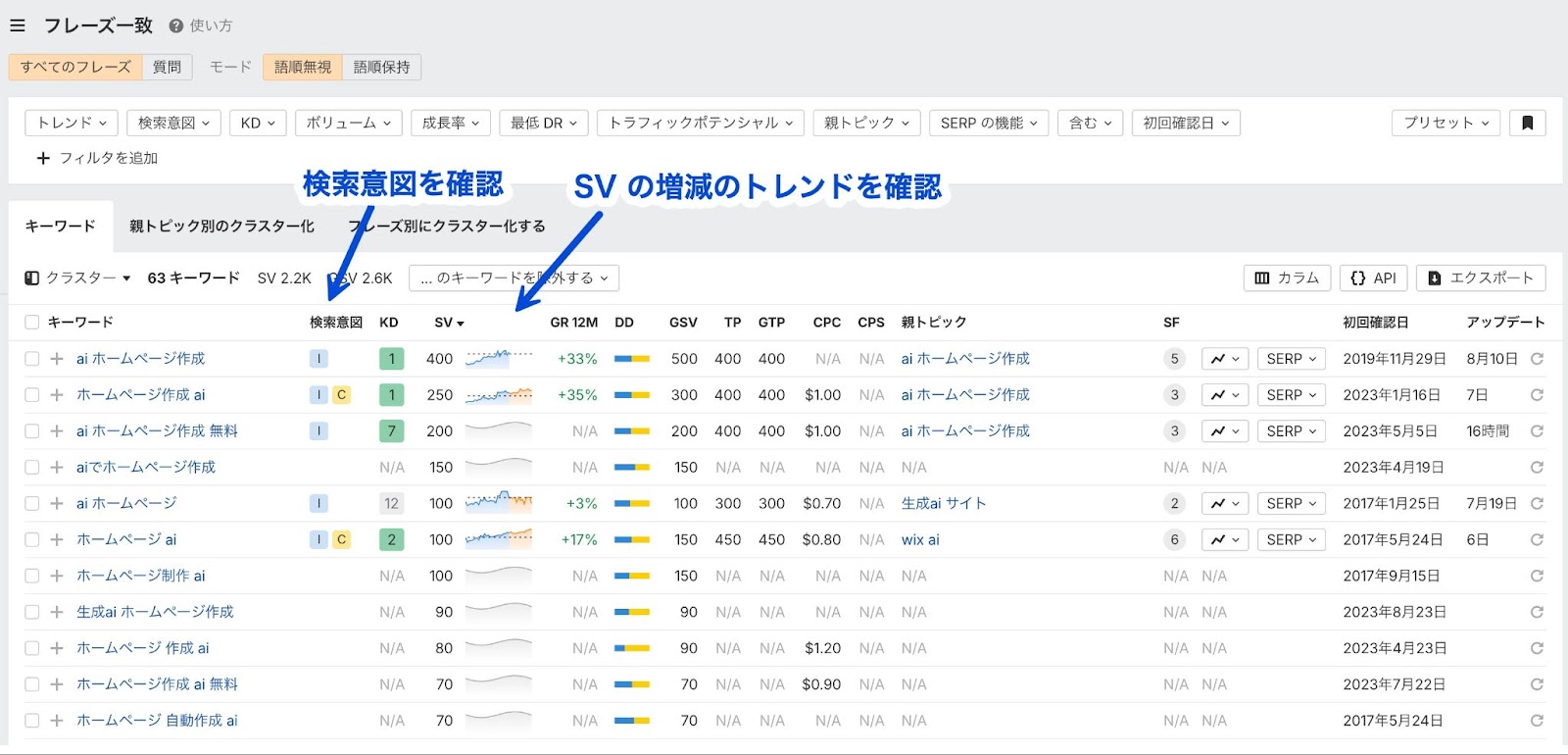The image size is (1568, 755).
Task: Click the I intent badge for 'ai ホームページ'
Action: click(x=318, y=504)
